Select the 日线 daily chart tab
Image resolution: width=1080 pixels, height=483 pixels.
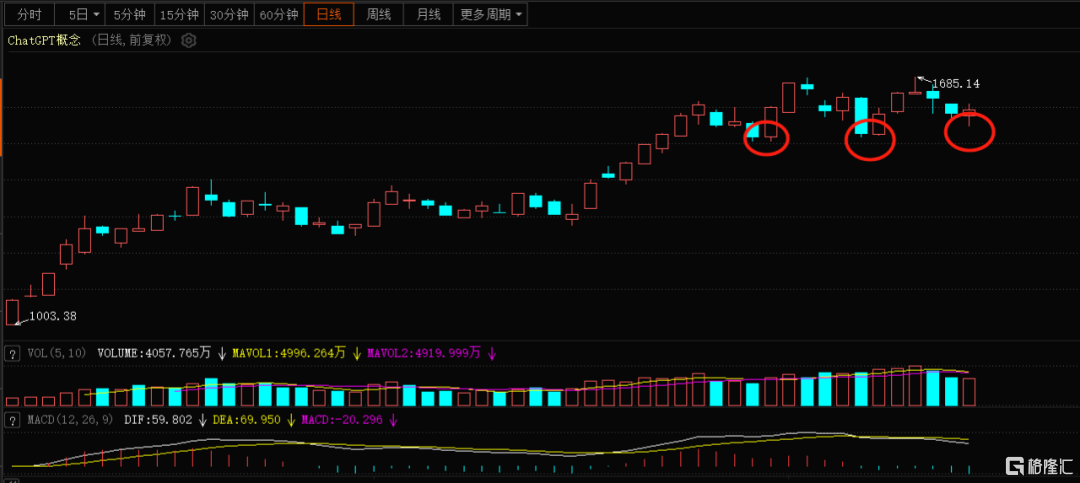coord(329,14)
